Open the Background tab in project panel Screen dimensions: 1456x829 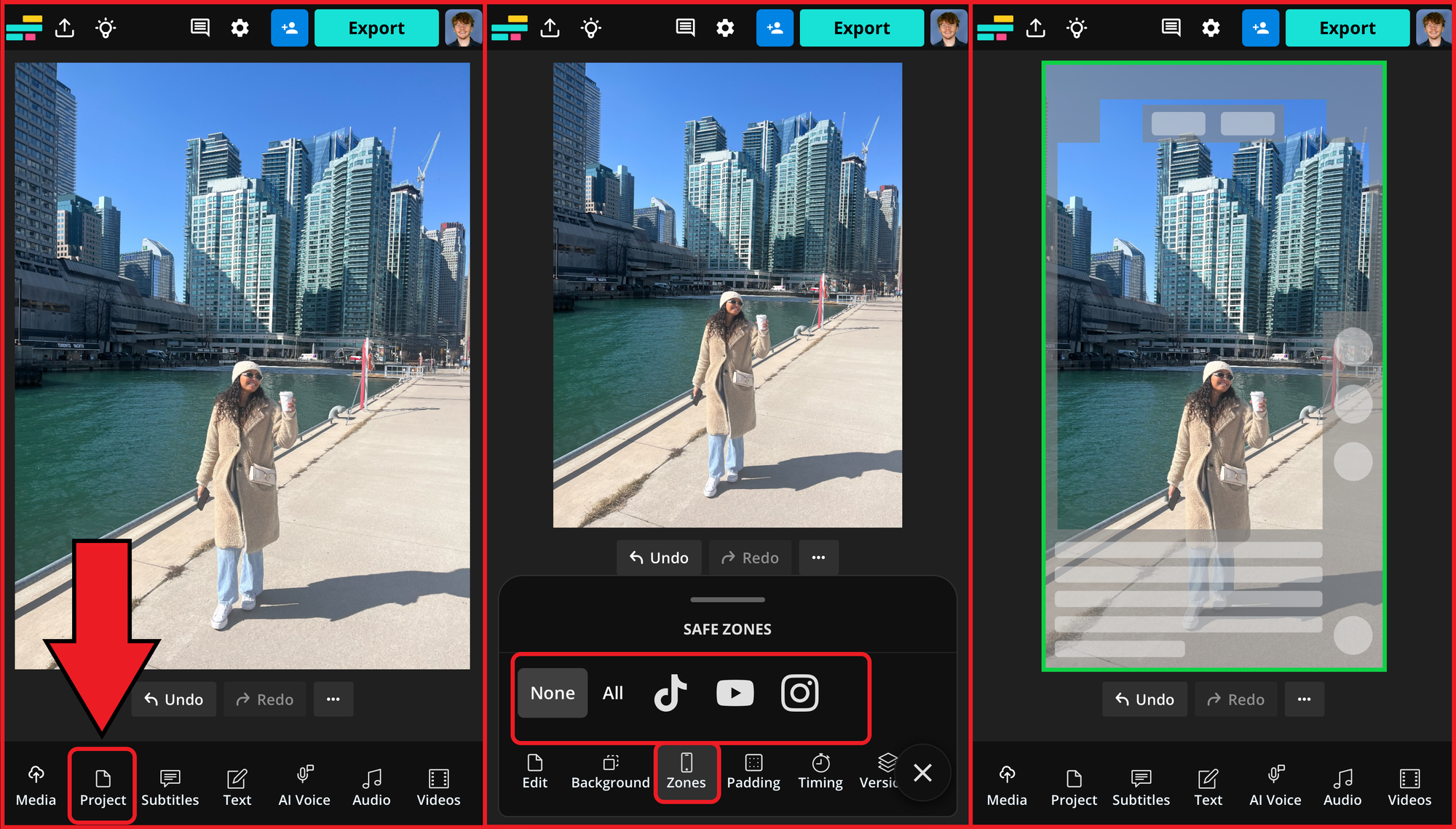pyautogui.click(x=610, y=772)
